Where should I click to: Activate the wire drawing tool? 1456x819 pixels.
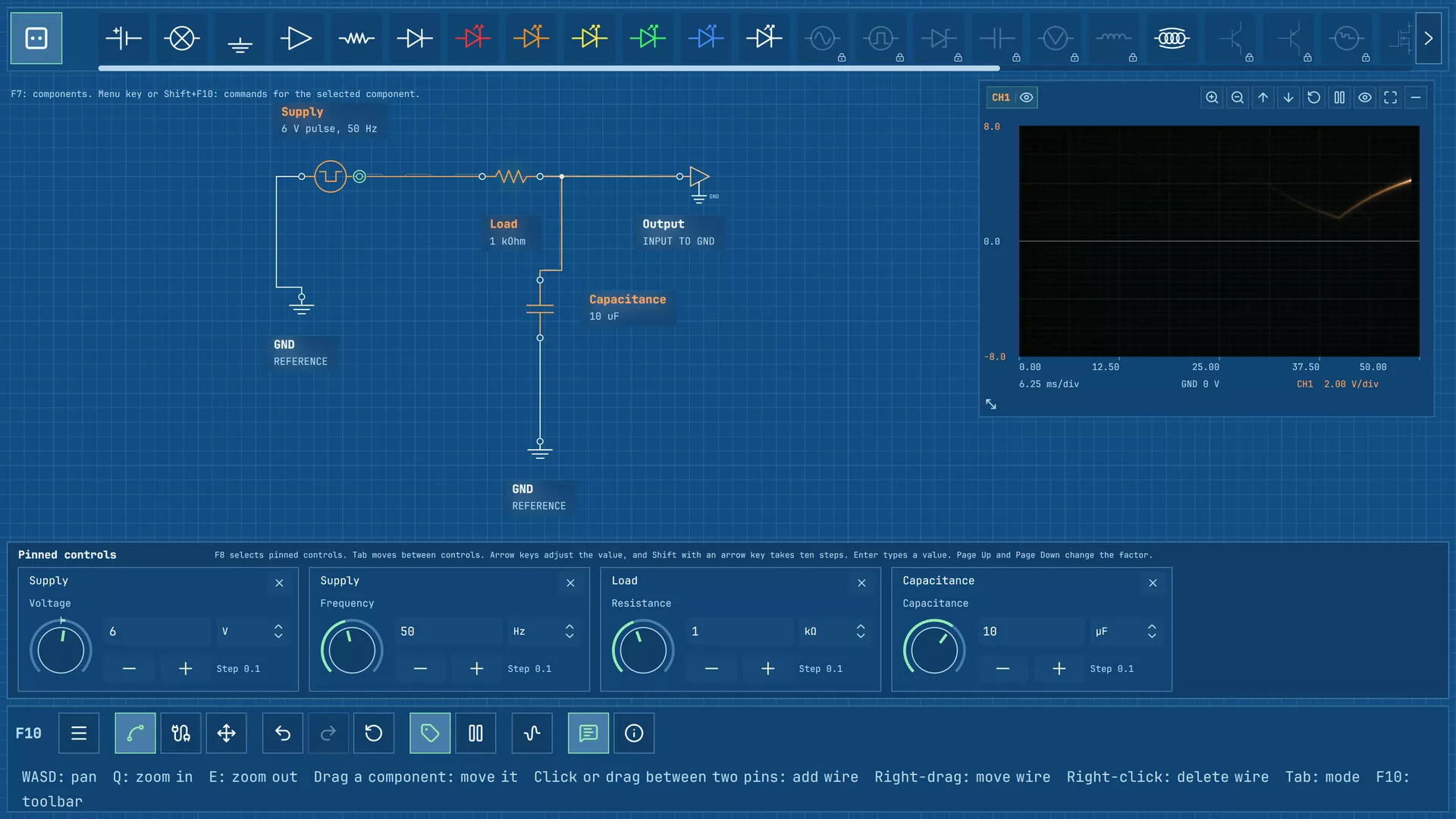135,733
